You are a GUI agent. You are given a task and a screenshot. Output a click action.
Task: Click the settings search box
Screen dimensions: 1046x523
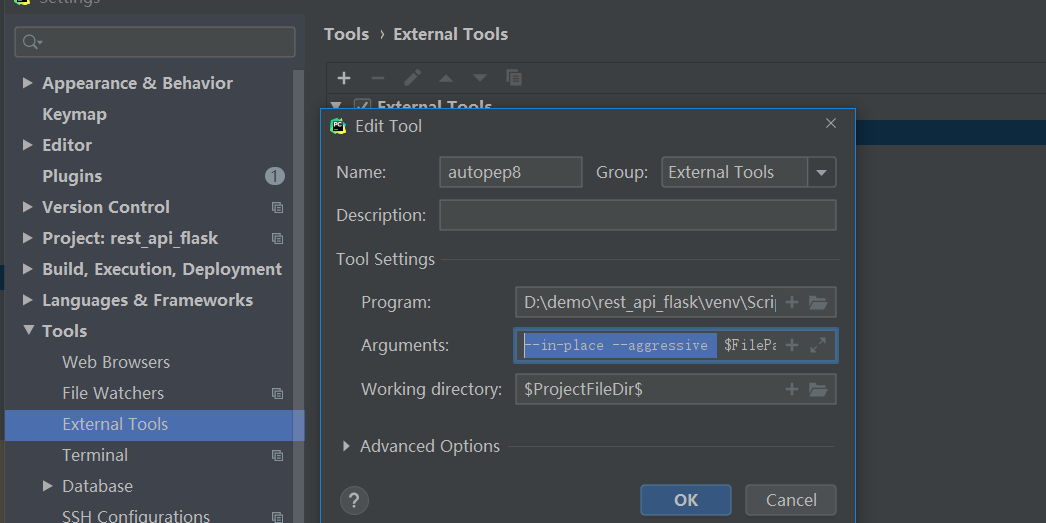[x=155, y=42]
